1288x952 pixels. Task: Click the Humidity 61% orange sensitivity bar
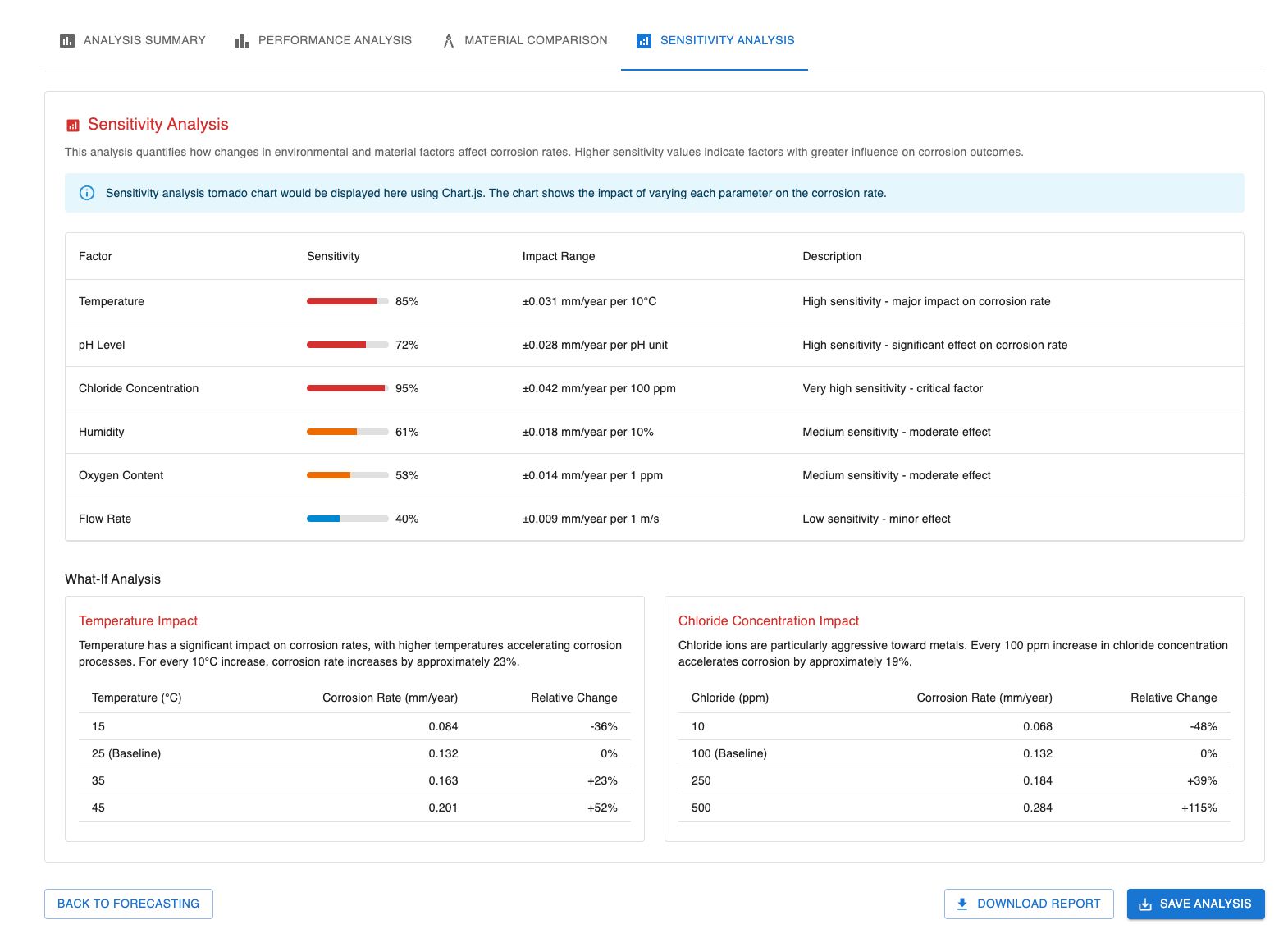(347, 433)
